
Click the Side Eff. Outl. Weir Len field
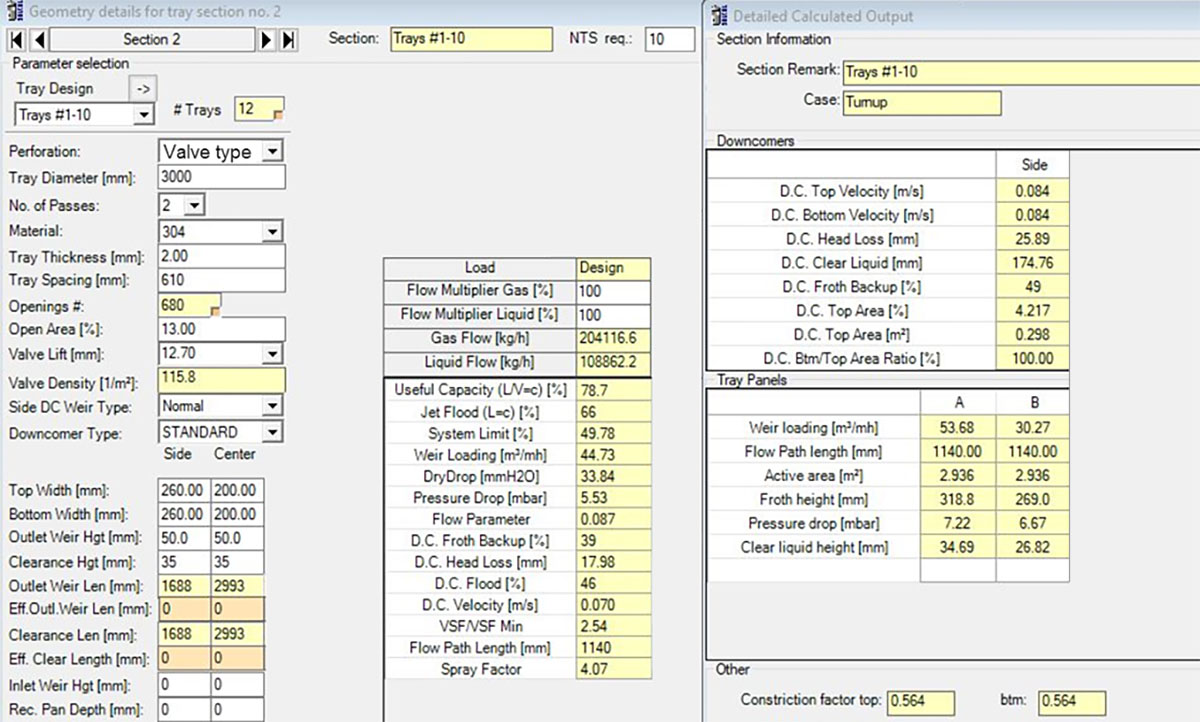[x=184, y=610]
